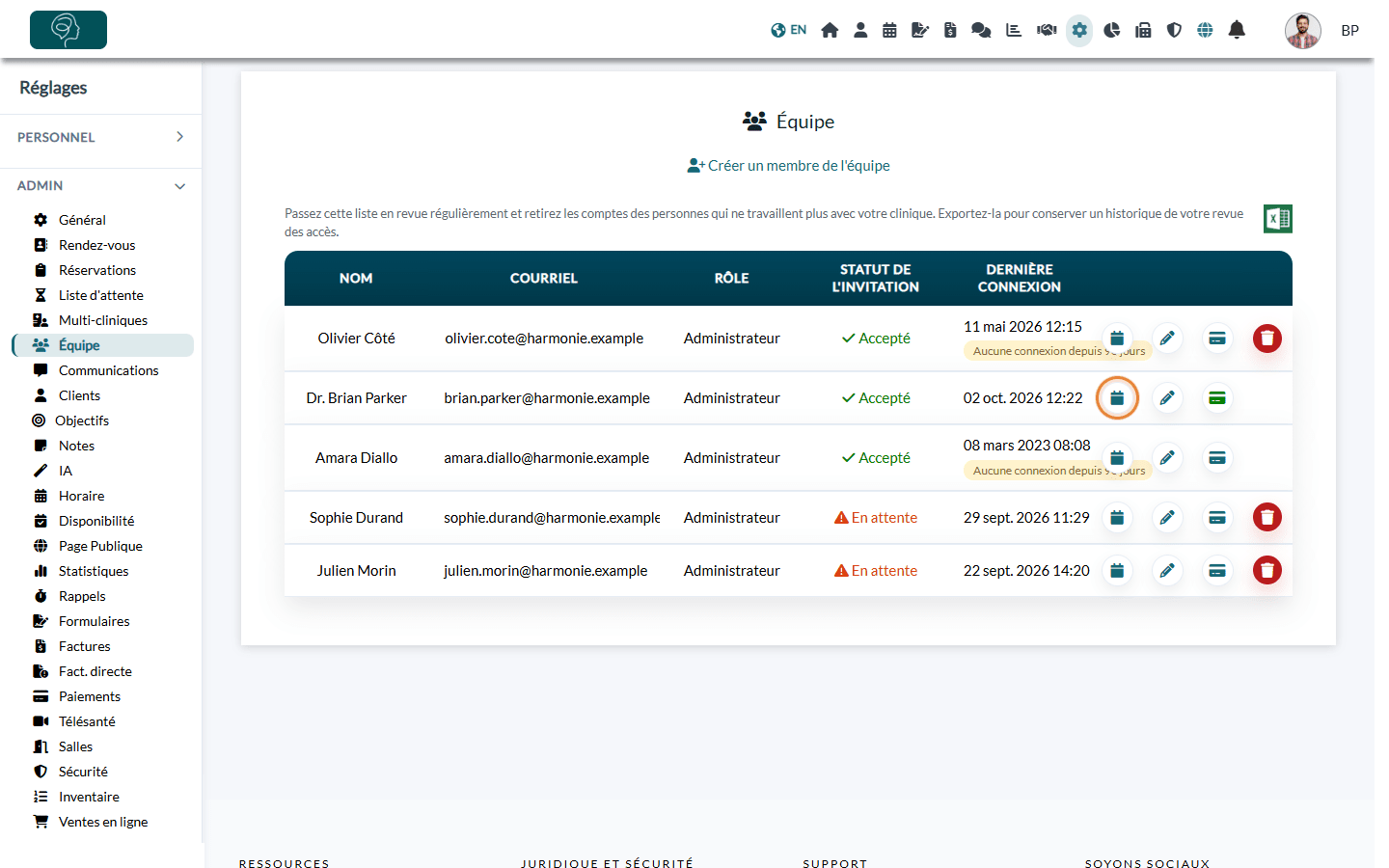Click the En attente status for Sophie Durand
Screen dimensions: 1389x868
coord(876,518)
